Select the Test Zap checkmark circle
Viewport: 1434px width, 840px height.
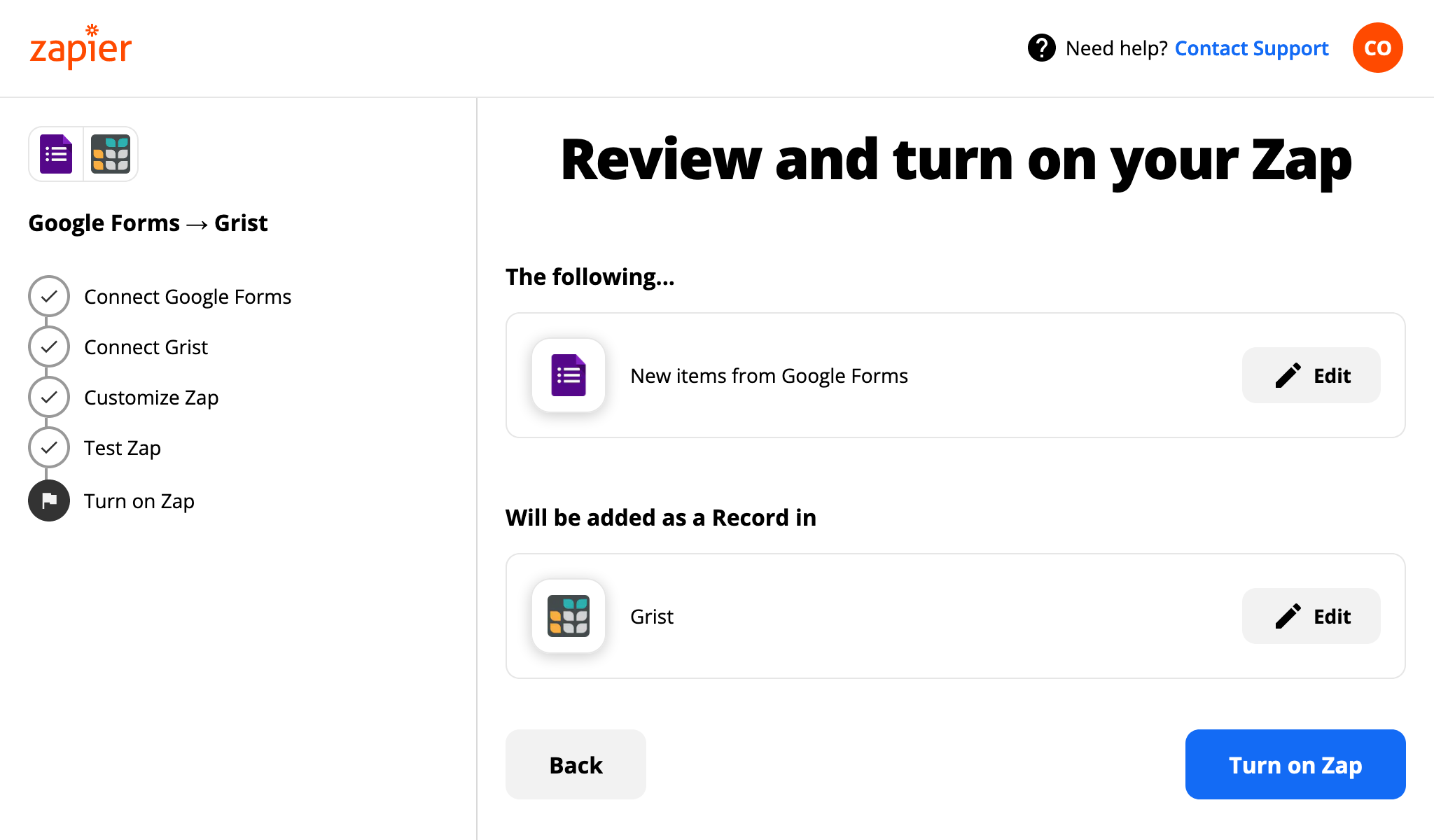(49, 447)
